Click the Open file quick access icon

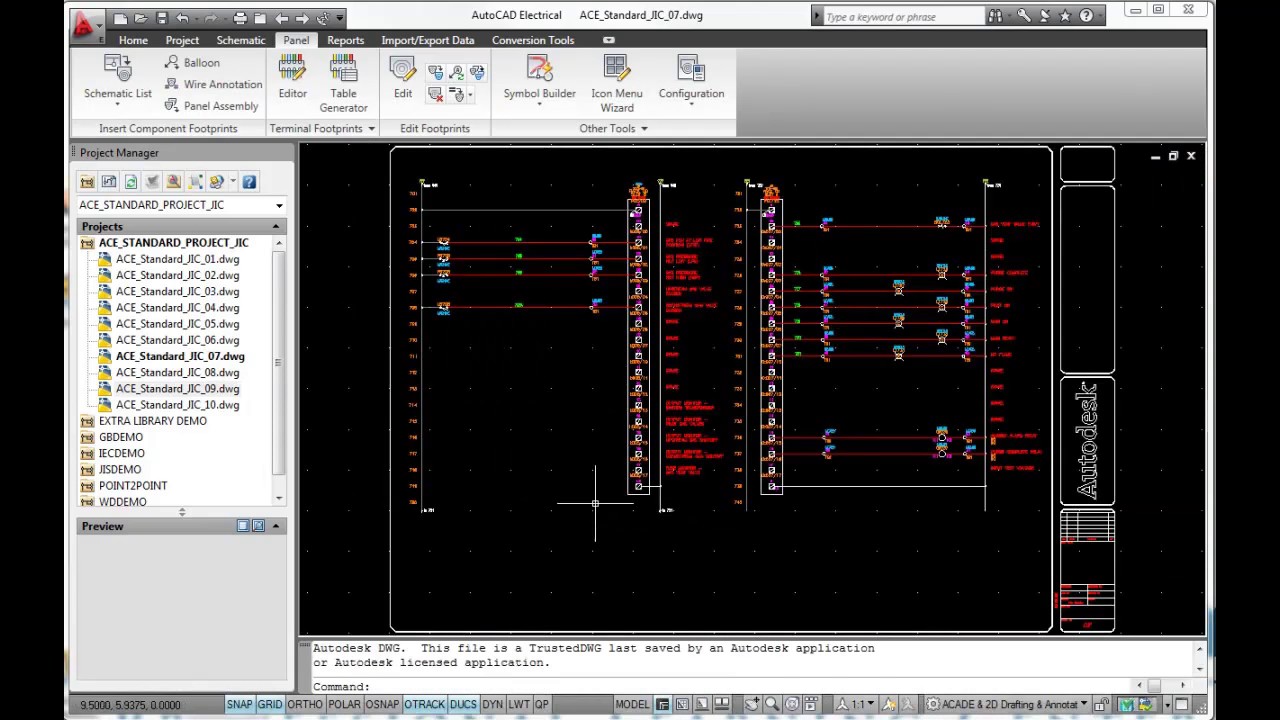point(141,18)
